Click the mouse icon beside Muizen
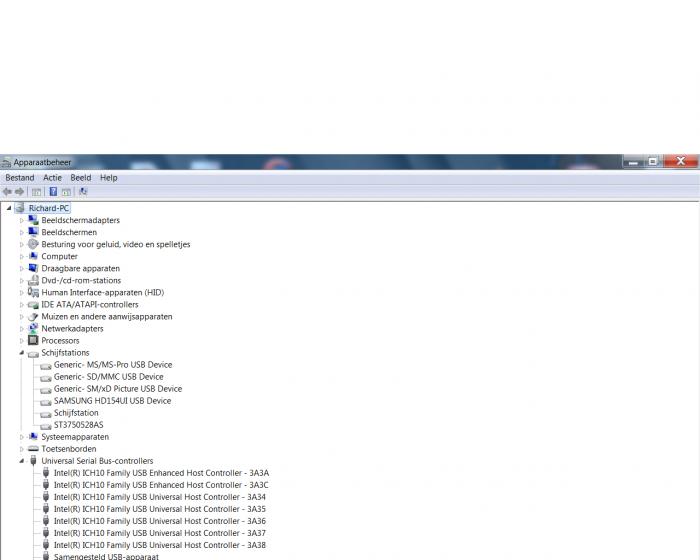 click(33, 316)
